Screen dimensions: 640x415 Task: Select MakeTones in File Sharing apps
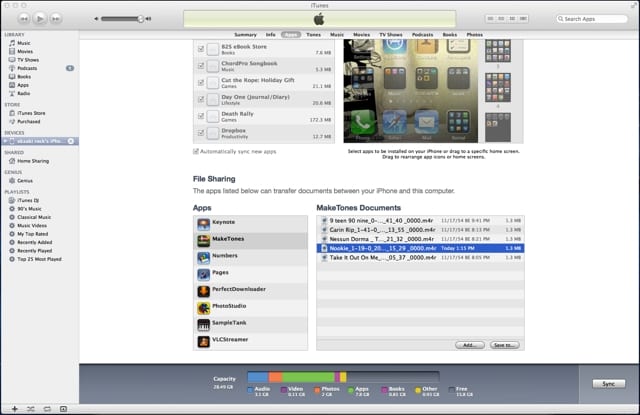point(251,241)
